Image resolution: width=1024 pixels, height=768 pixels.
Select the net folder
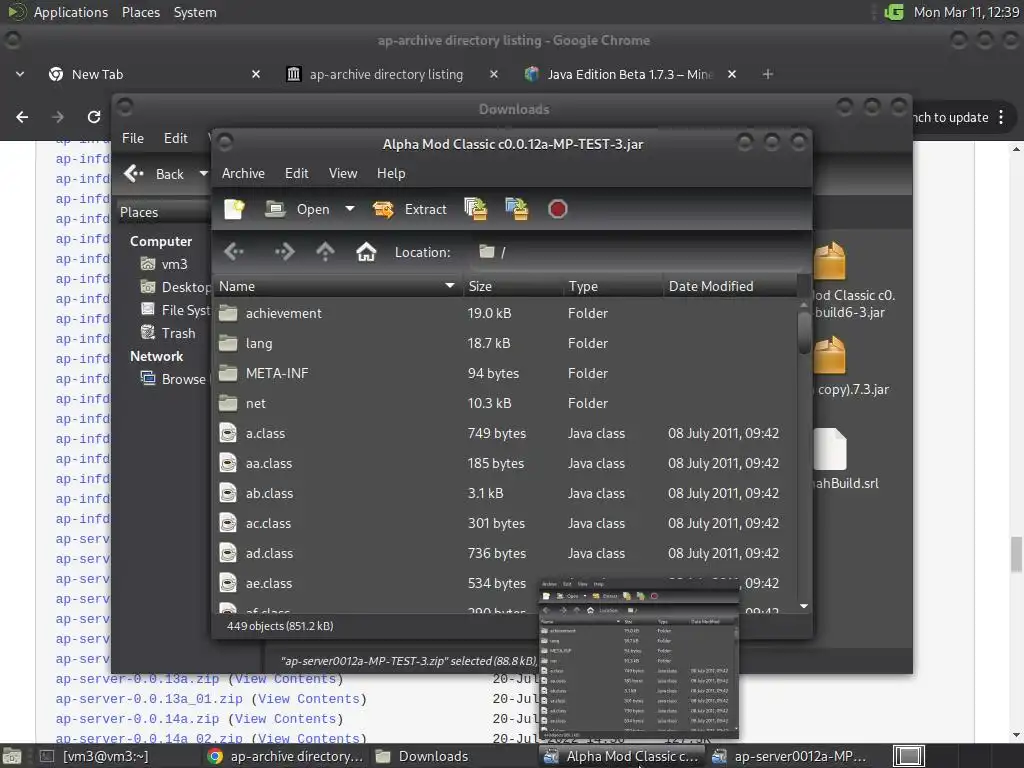505,404
